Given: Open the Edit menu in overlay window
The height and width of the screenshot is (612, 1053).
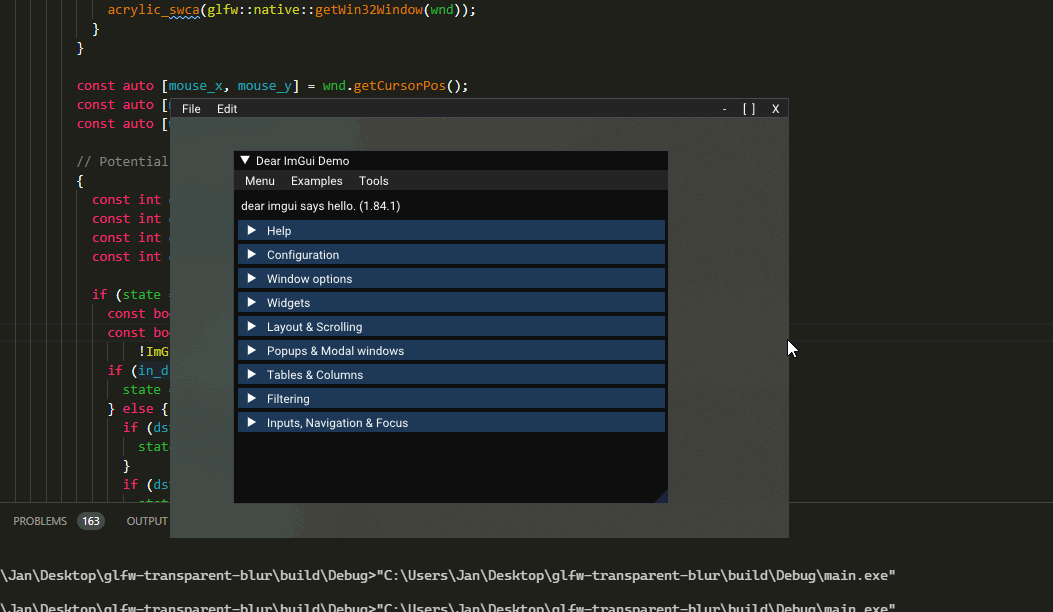Looking at the screenshot, I should coord(227,109).
